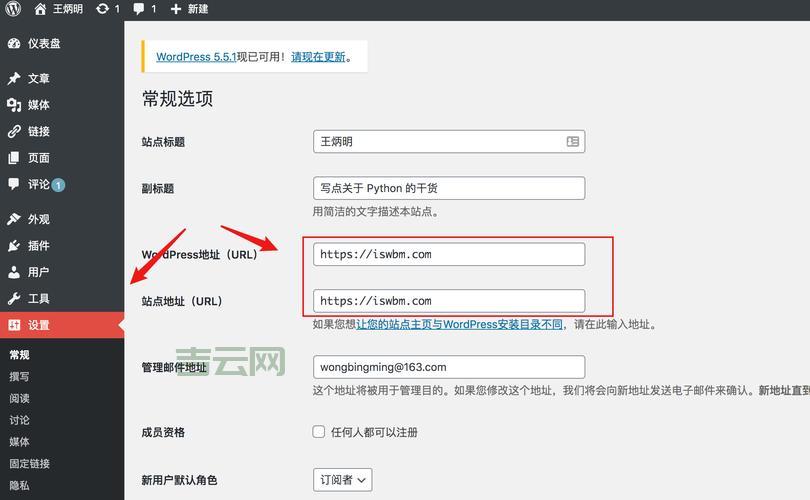Screen dimensions: 810x500
Task: Open the 仪表盘 dashboard menu
Action: 62,43
